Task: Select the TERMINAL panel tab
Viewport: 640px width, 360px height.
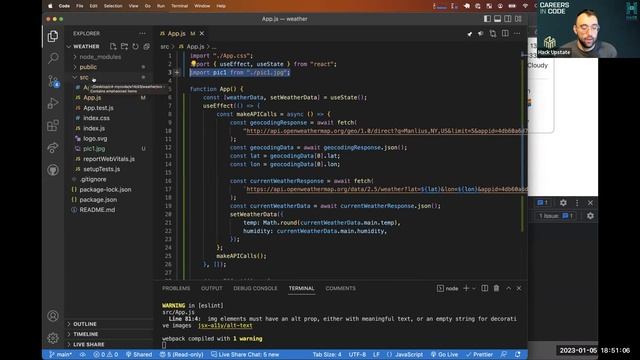Action: click(302, 288)
